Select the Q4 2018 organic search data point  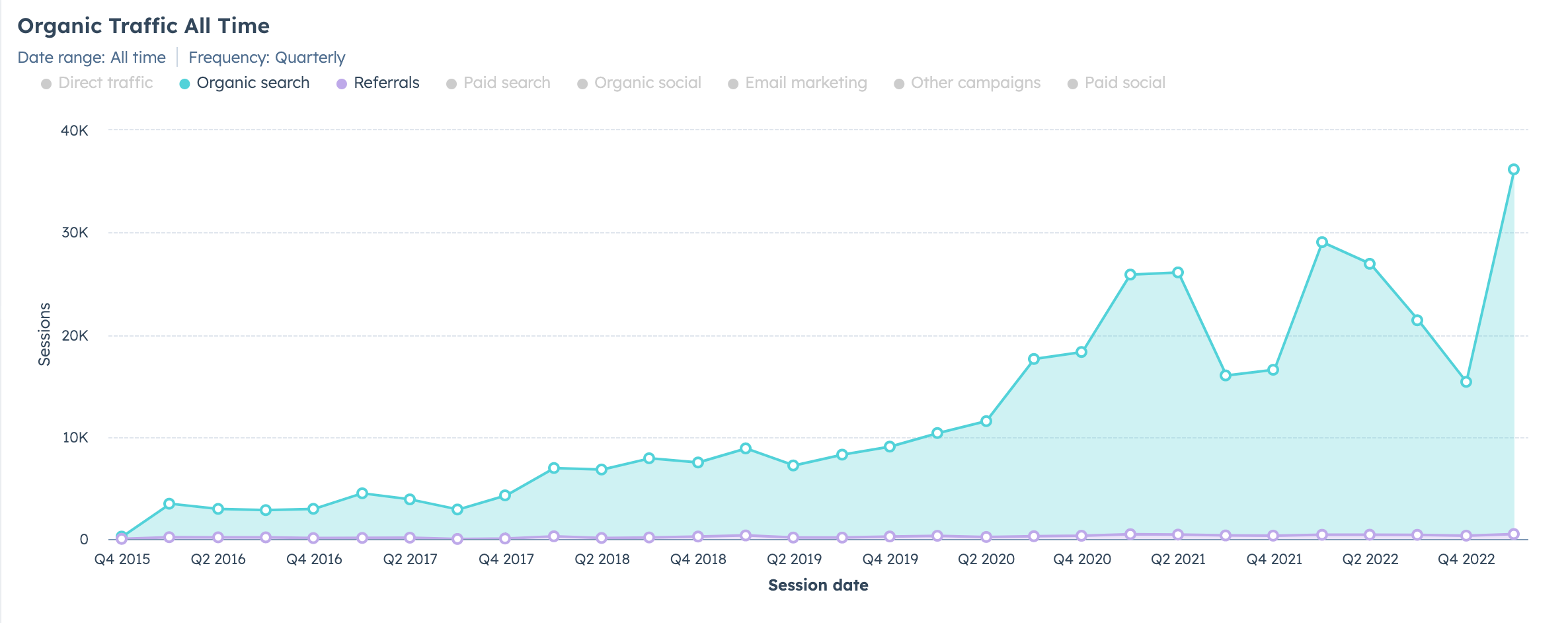point(698,462)
